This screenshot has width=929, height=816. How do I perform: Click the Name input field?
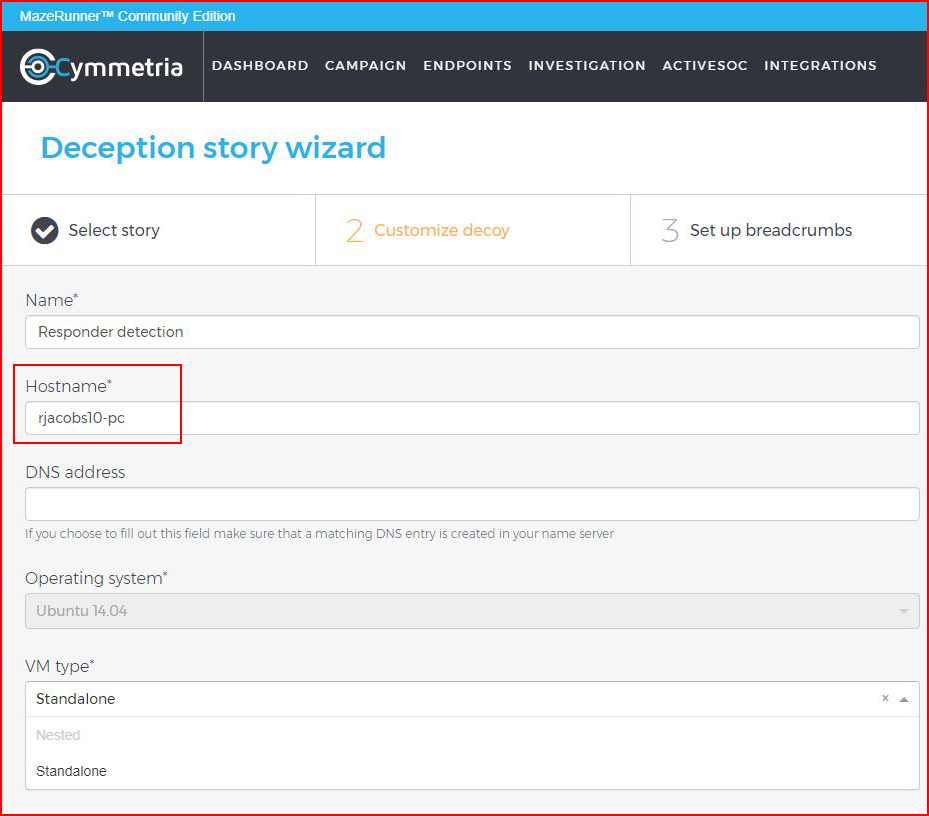tap(472, 332)
